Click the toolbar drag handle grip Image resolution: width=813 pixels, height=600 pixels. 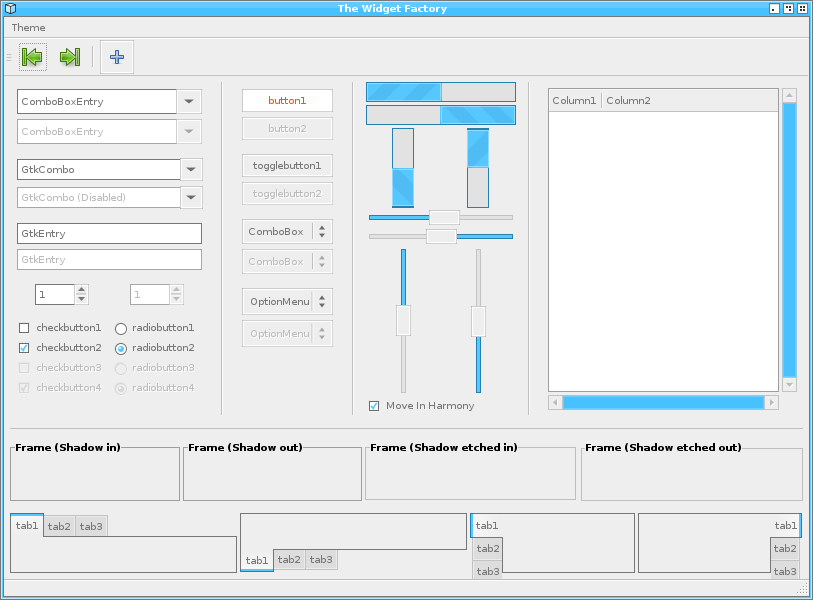[x=9, y=57]
